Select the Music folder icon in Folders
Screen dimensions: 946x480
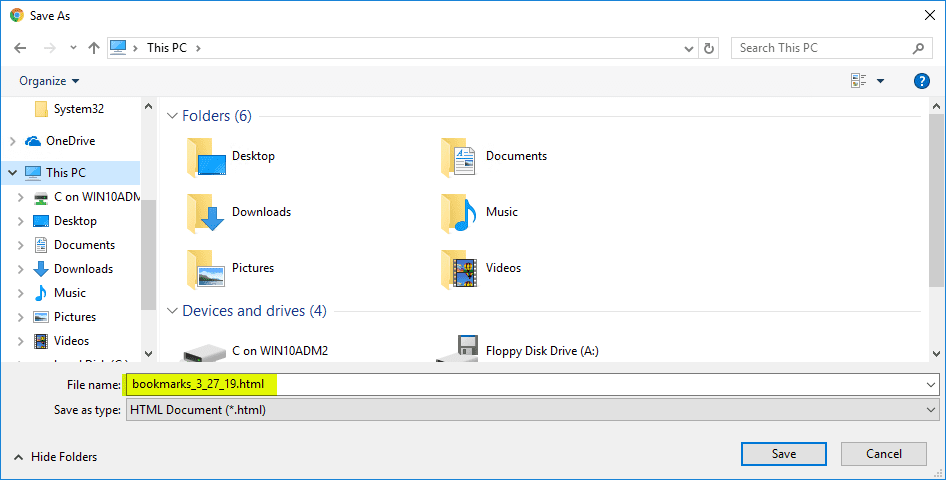point(459,213)
